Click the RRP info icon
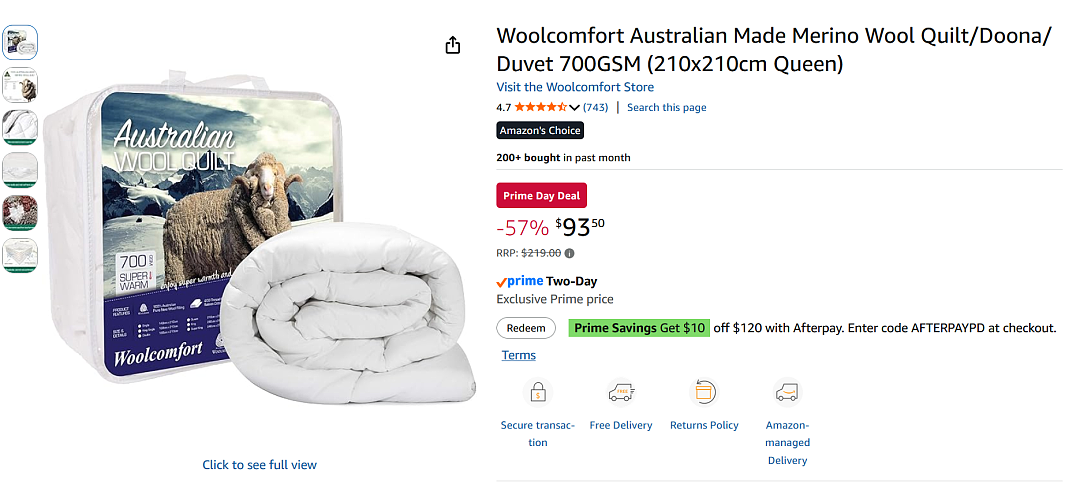1080x483 pixels. click(570, 253)
